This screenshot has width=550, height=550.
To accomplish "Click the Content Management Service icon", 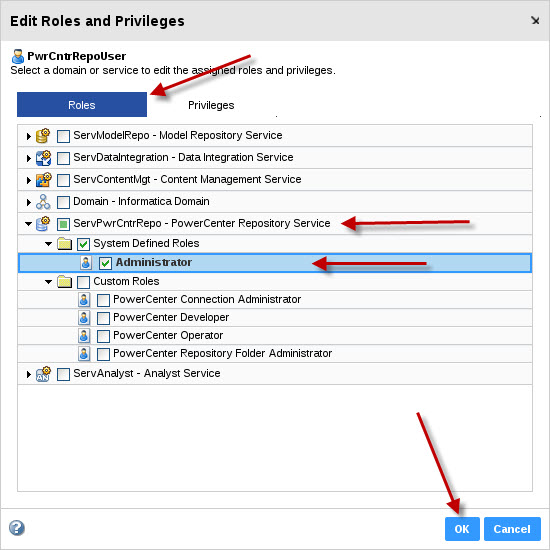I will tap(43, 180).
